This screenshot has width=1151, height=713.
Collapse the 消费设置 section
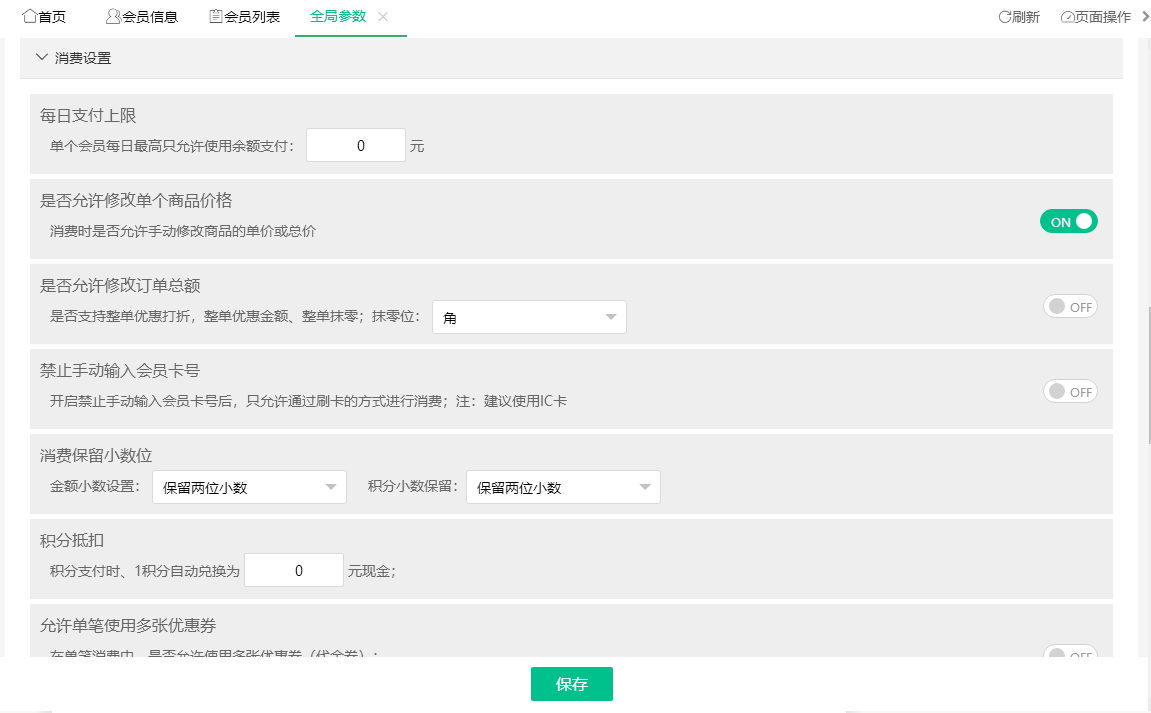tap(41, 58)
